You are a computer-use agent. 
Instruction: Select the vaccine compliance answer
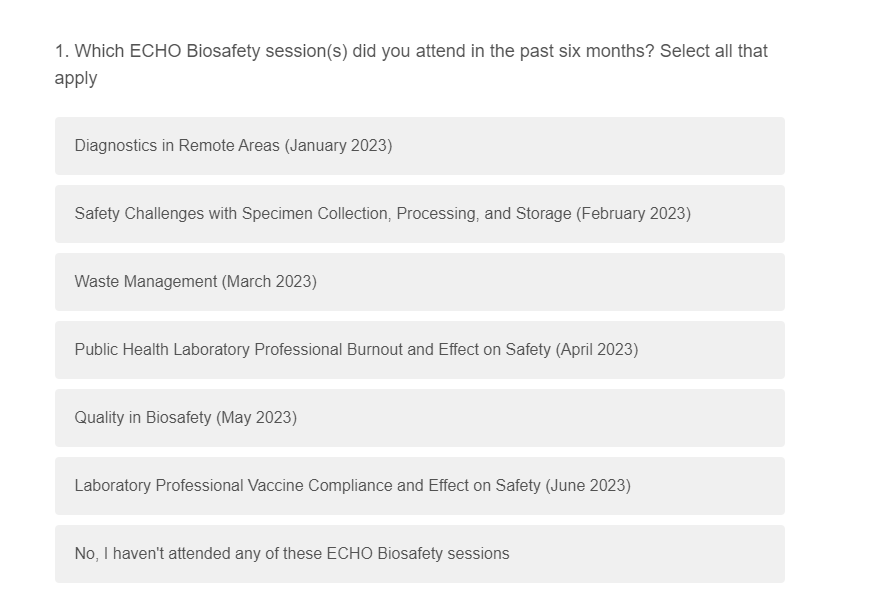[352, 486]
